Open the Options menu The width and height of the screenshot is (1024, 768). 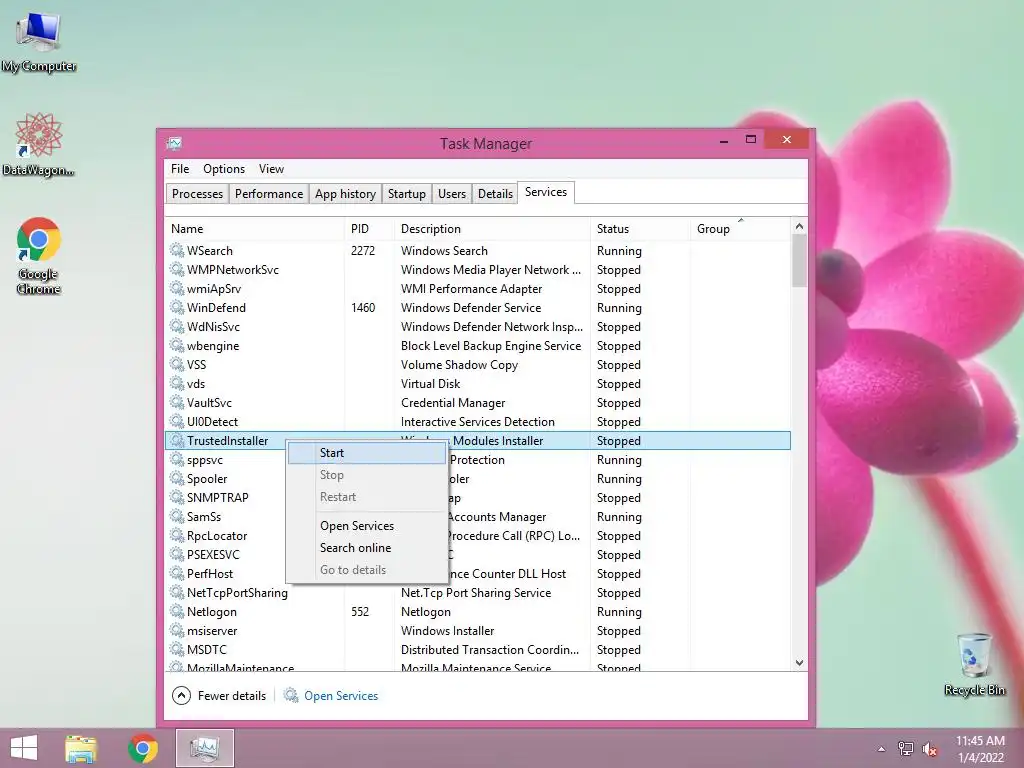point(224,168)
